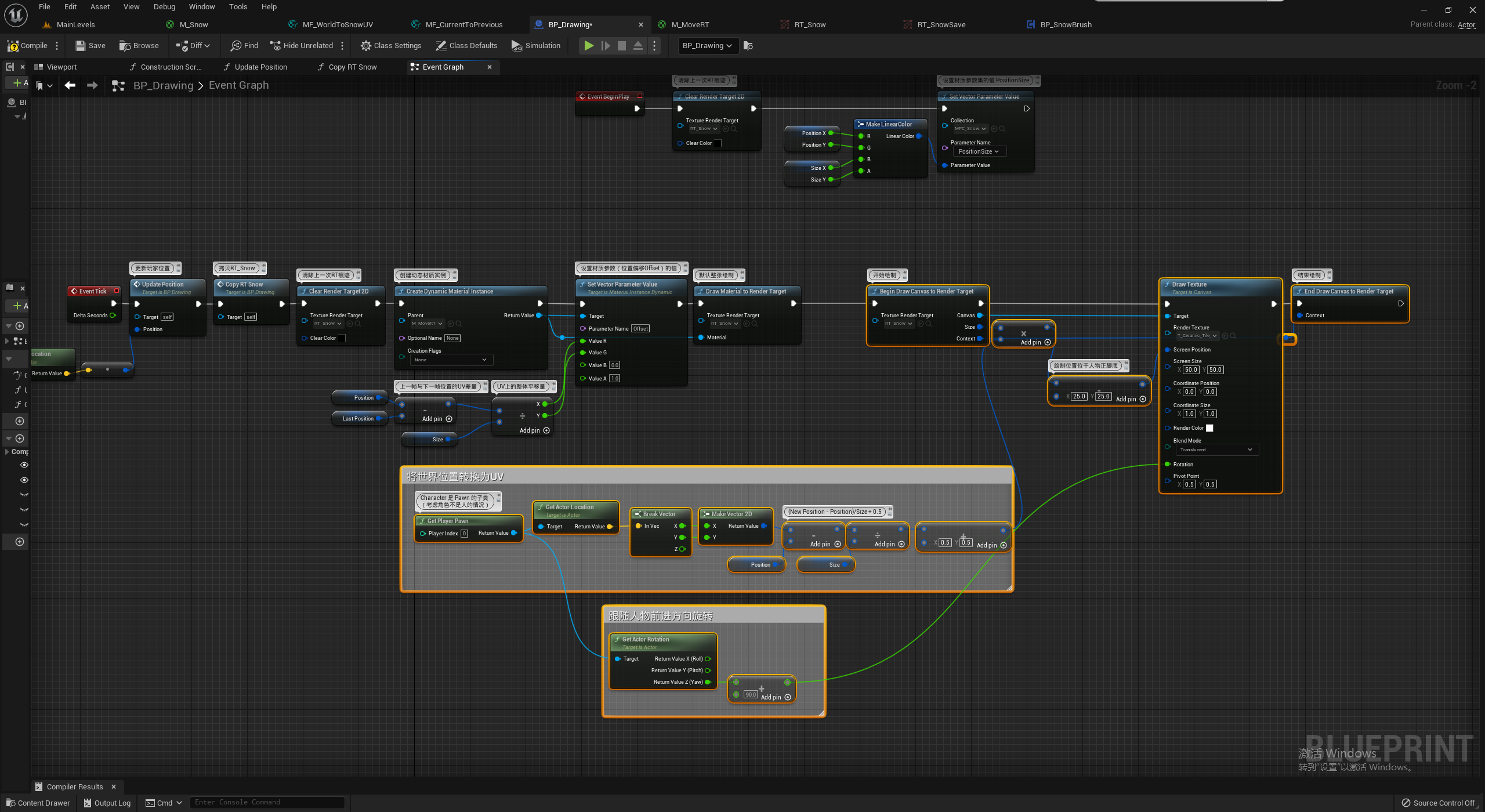Expand Blend Mode Translucent dropdown
Screen dimensions: 1485x812
pos(1216,449)
